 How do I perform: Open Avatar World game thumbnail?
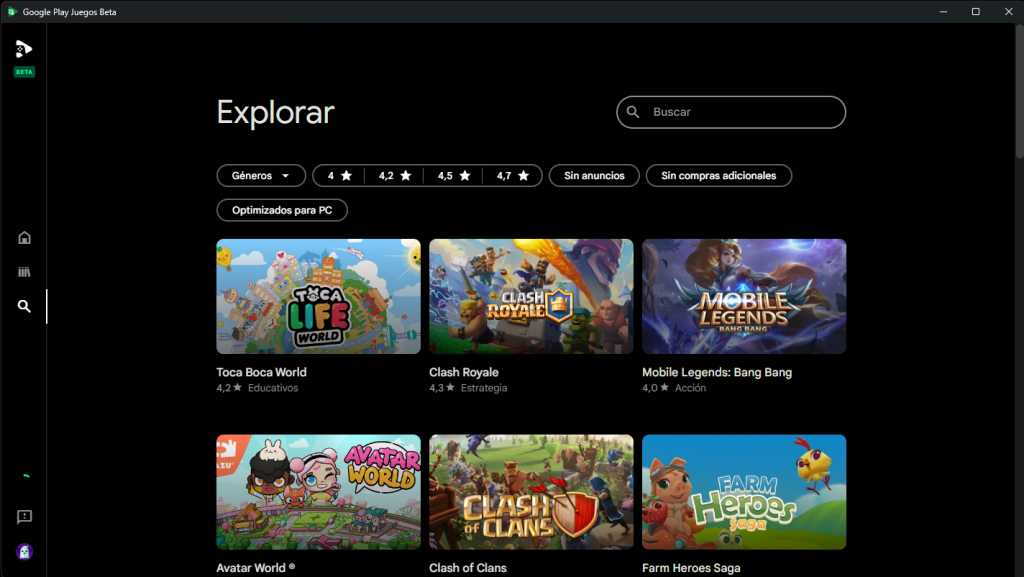click(318, 492)
